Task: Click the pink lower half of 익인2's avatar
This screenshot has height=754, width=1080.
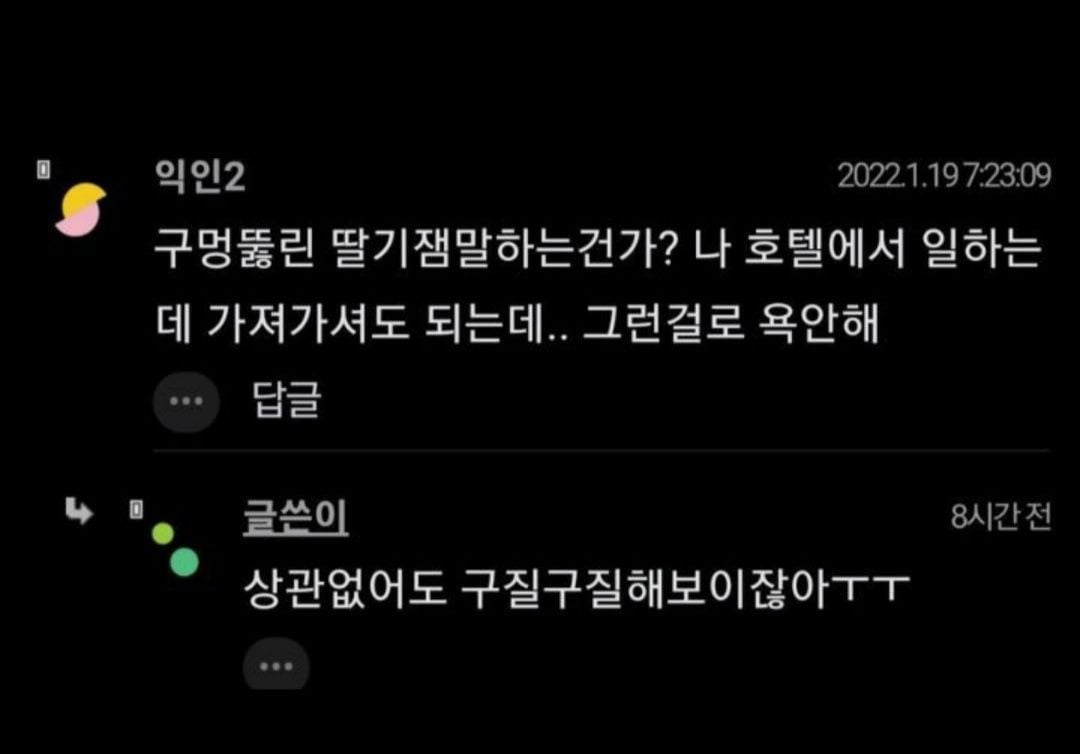Action: pyautogui.click(x=77, y=223)
